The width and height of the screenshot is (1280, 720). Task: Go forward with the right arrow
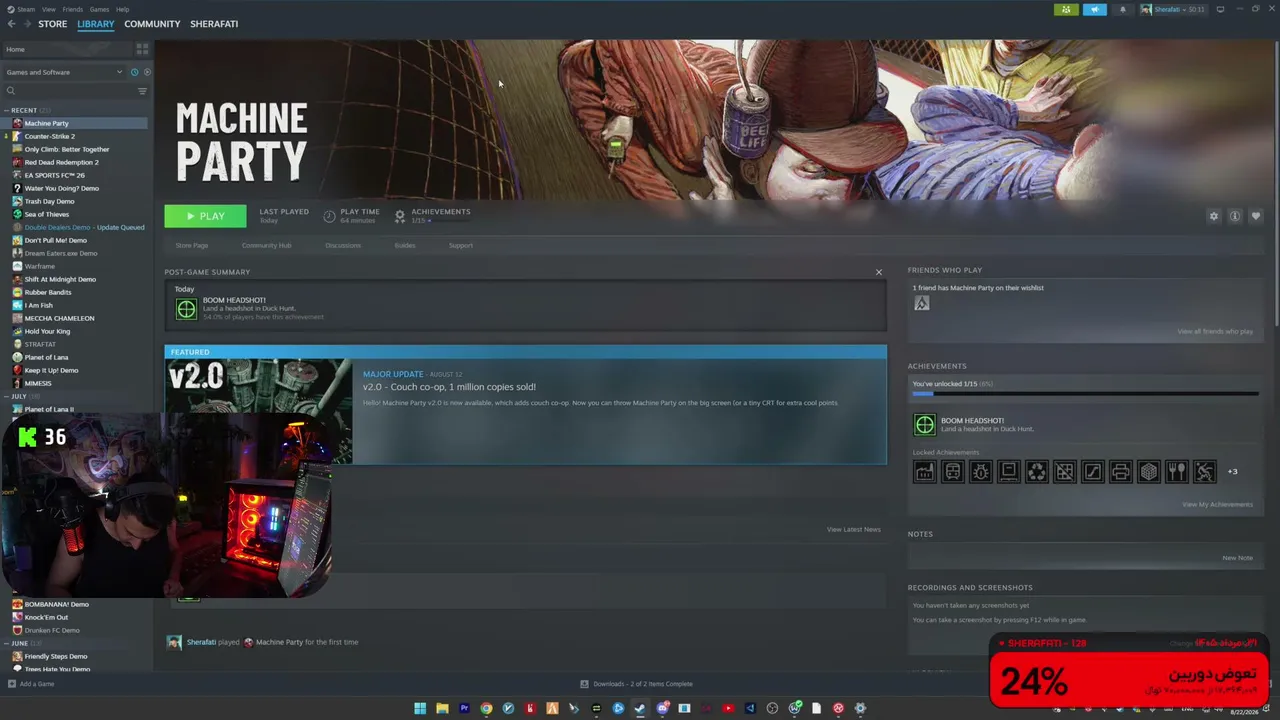27,24
